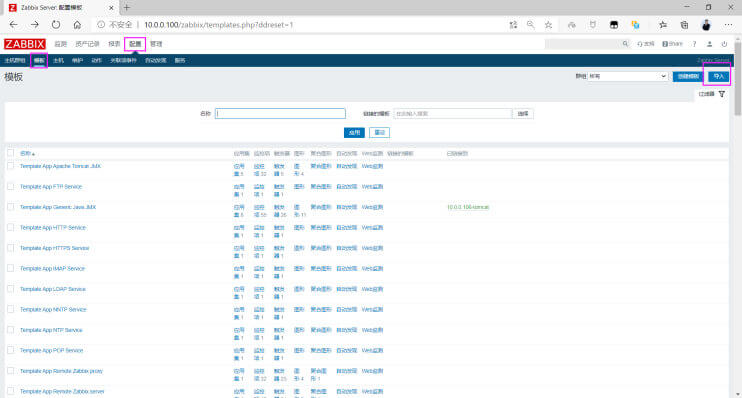
Task: Switch to the 主机群组 submenu tab
Action: pos(15,61)
